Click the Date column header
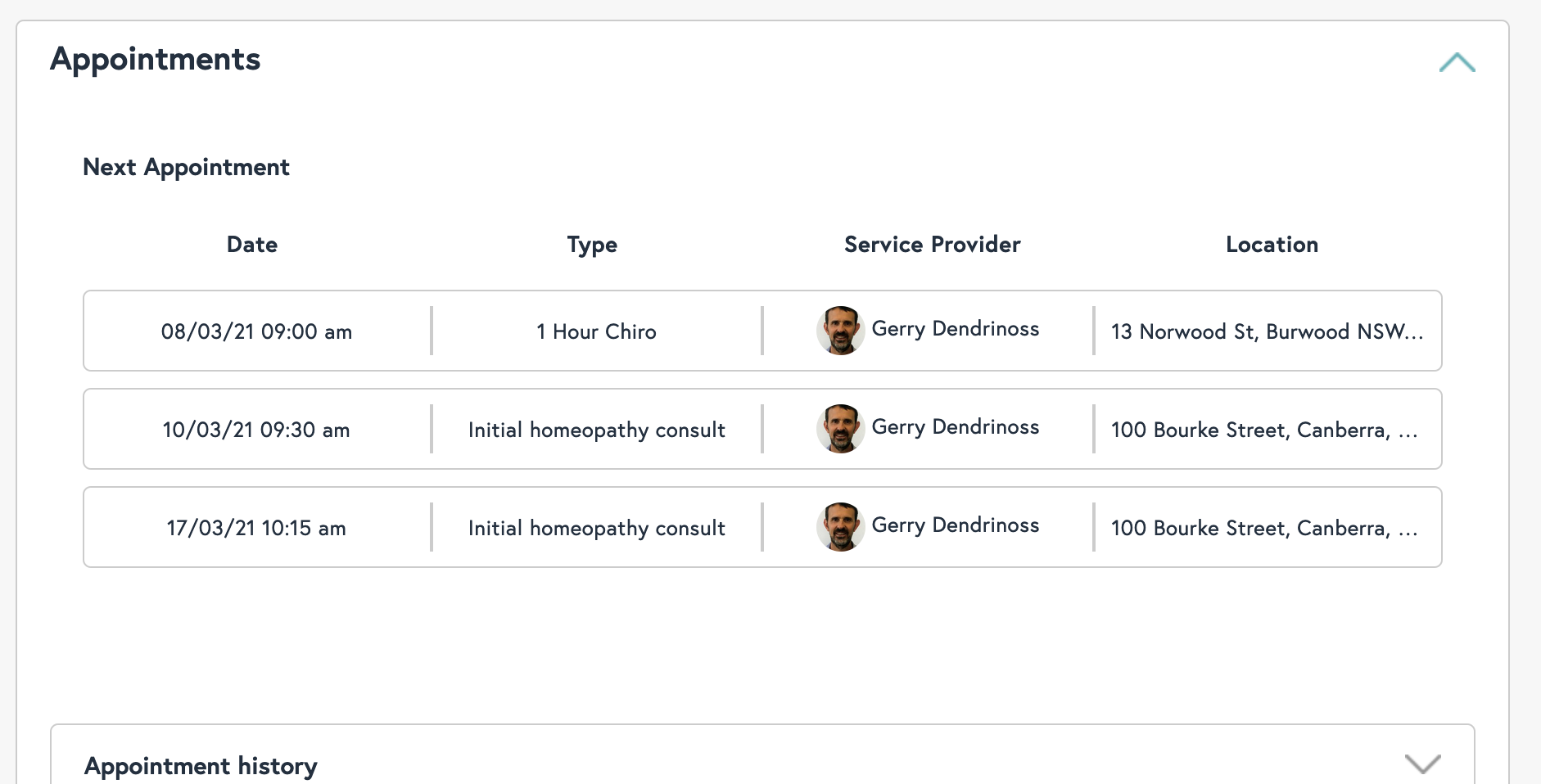Image resolution: width=1541 pixels, height=784 pixels. coord(252,245)
